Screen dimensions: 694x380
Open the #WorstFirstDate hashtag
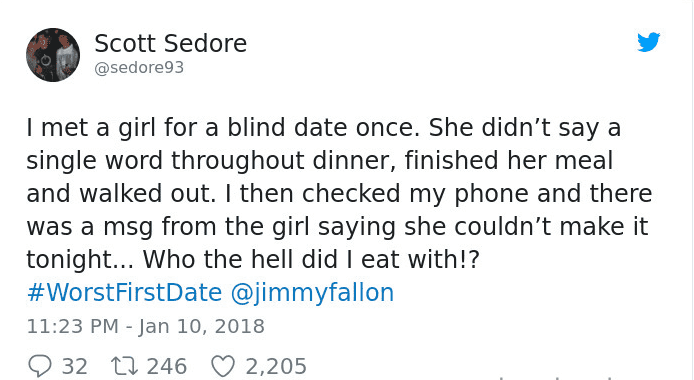coord(124,292)
